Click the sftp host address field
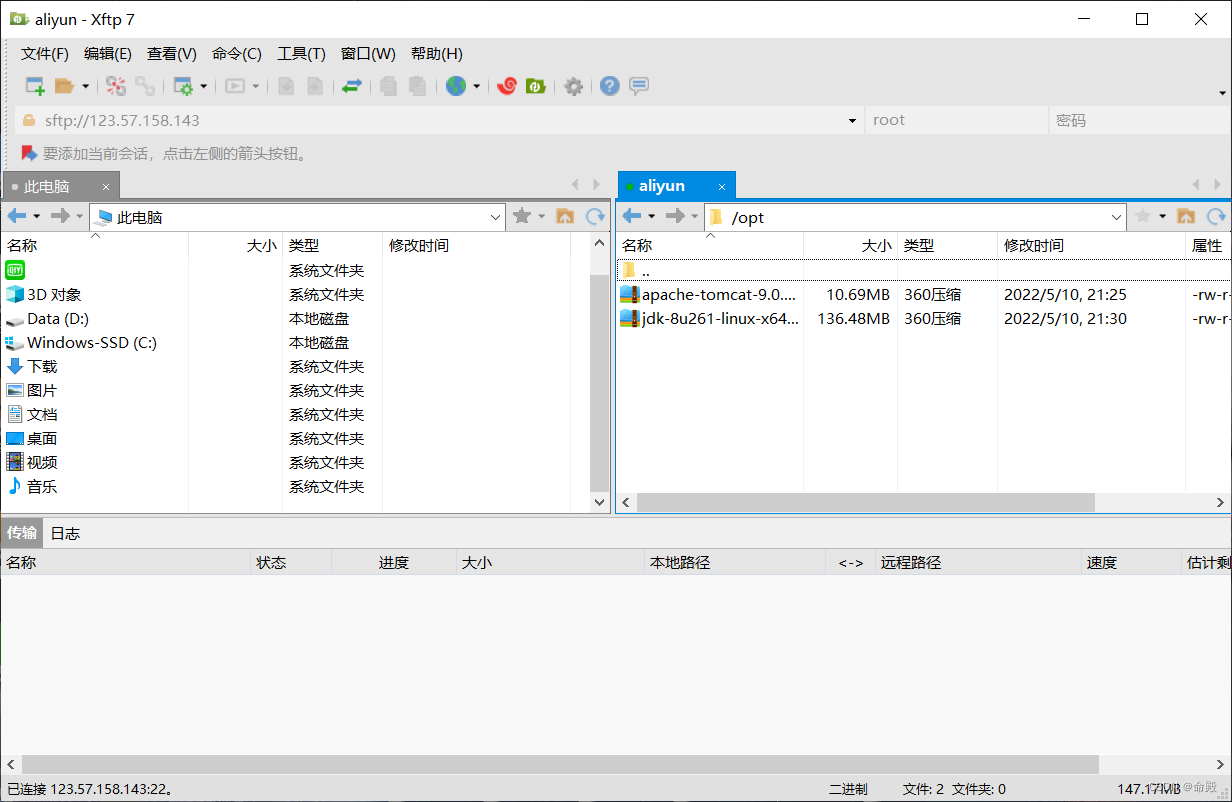 coord(440,120)
